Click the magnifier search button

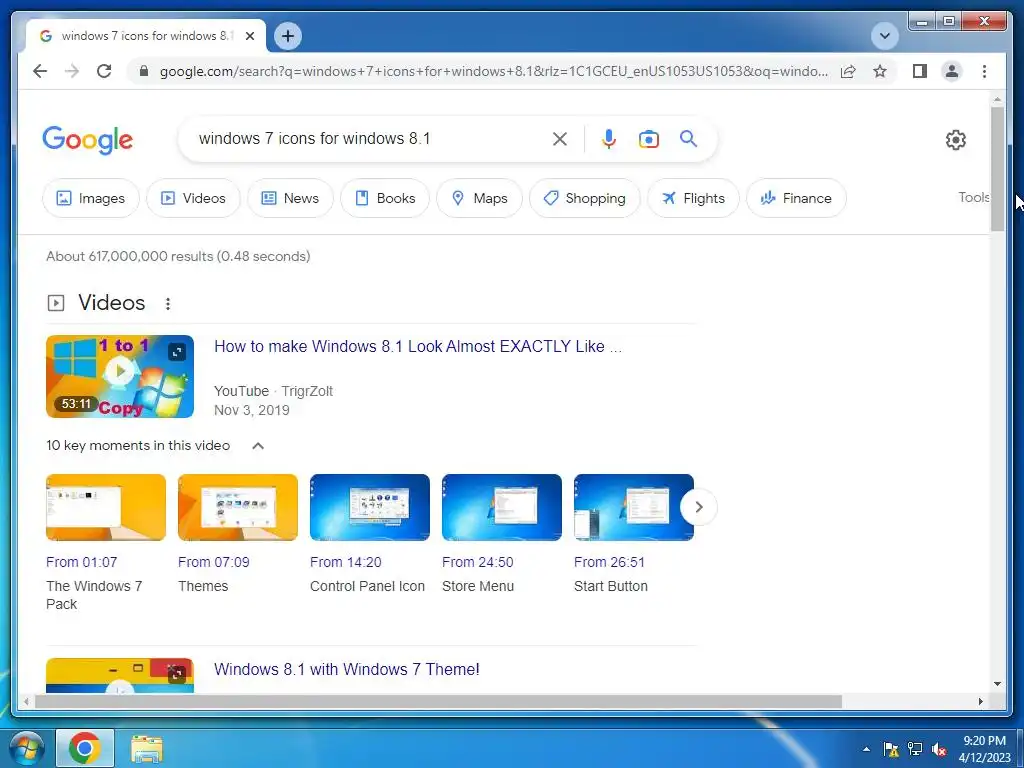688,138
